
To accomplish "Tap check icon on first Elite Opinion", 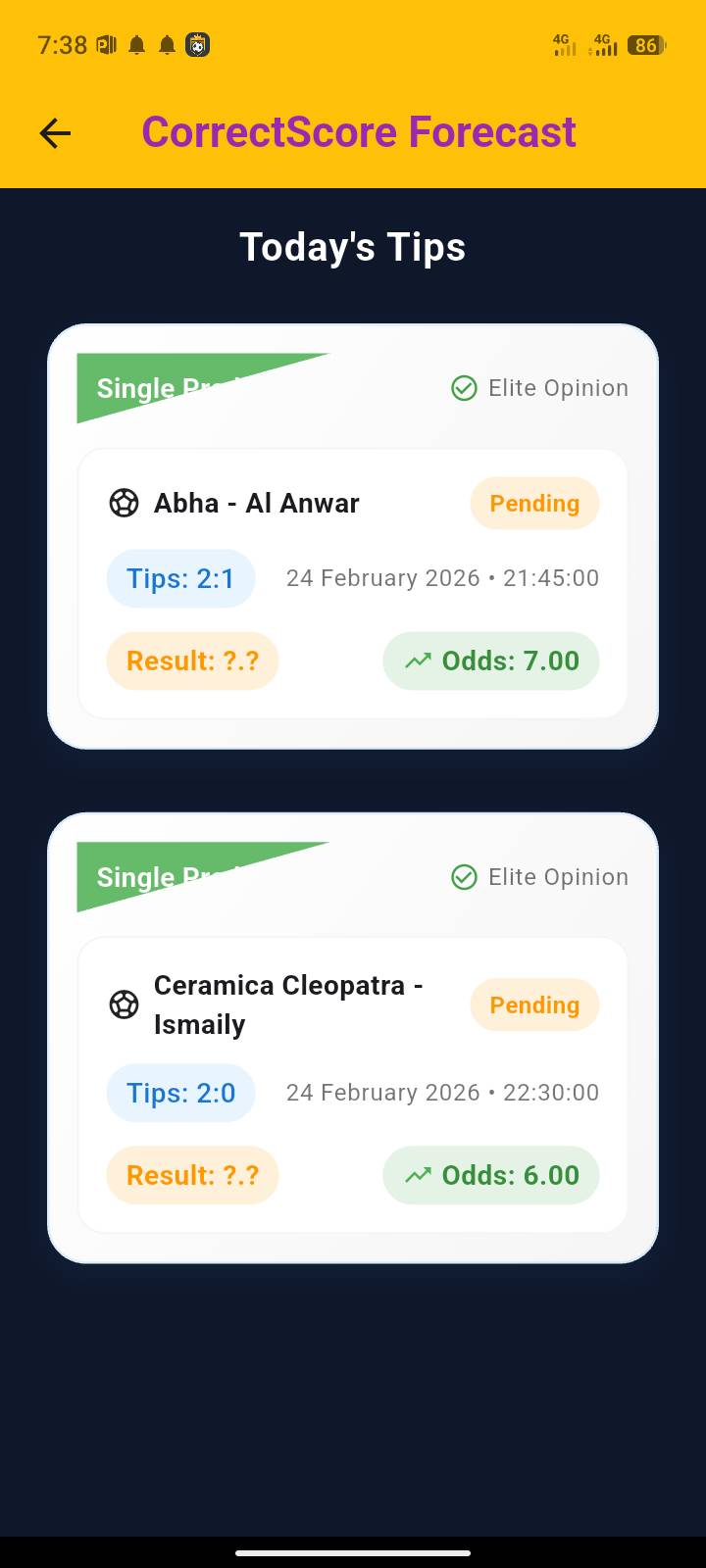I will click(x=464, y=388).
